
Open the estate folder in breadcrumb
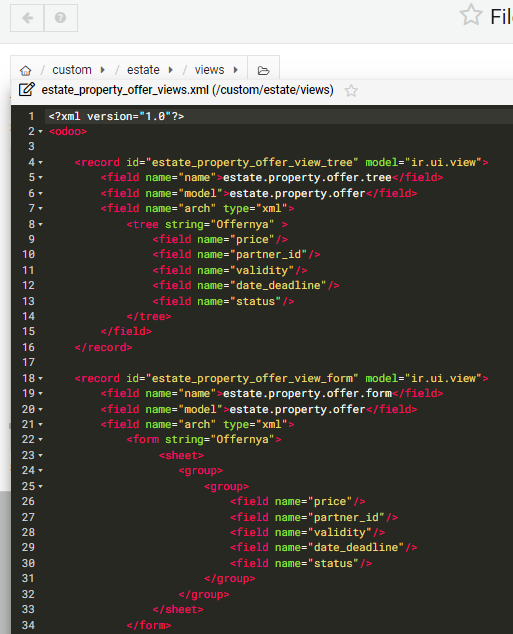pos(143,70)
